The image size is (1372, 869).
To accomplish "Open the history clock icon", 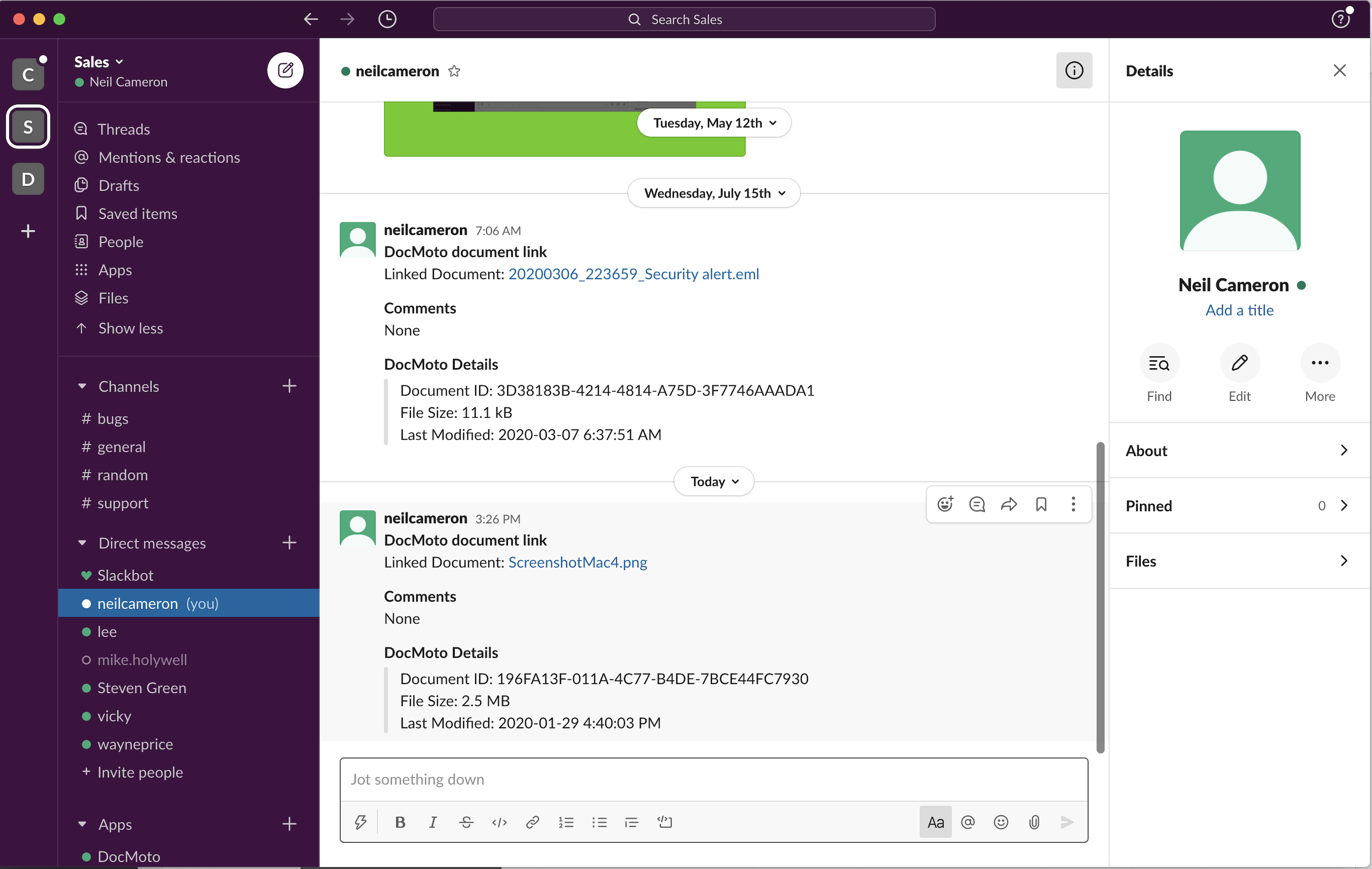I will 387,19.
